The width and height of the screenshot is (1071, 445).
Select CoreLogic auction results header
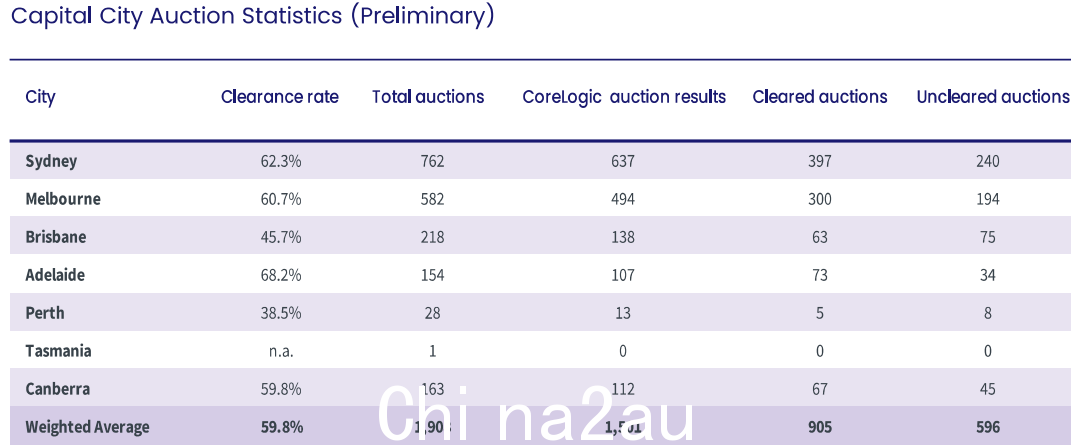click(624, 97)
